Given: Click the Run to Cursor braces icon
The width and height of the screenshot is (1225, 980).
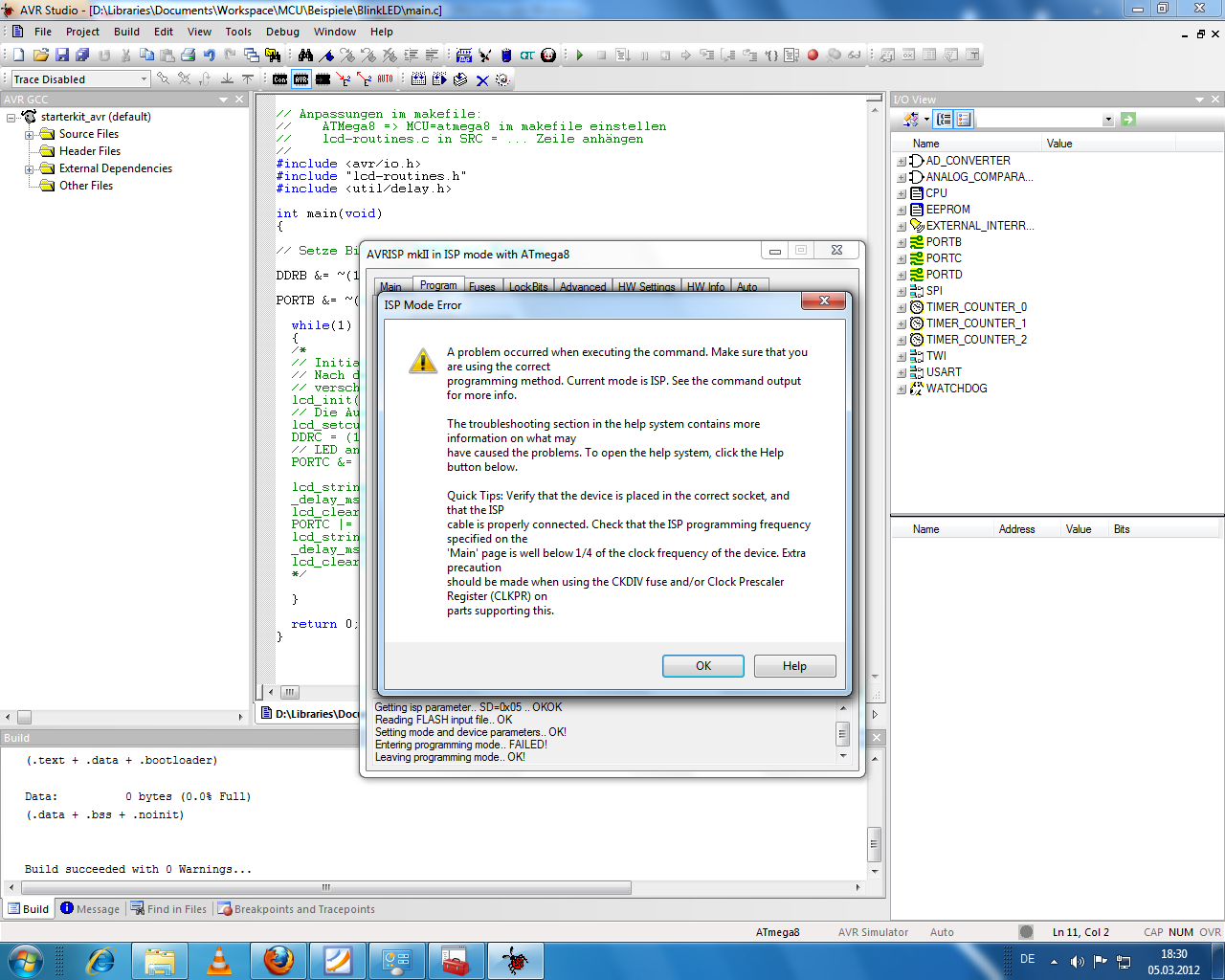Looking at the screenshot, I should pyautogui.click(x=770, y=56).
